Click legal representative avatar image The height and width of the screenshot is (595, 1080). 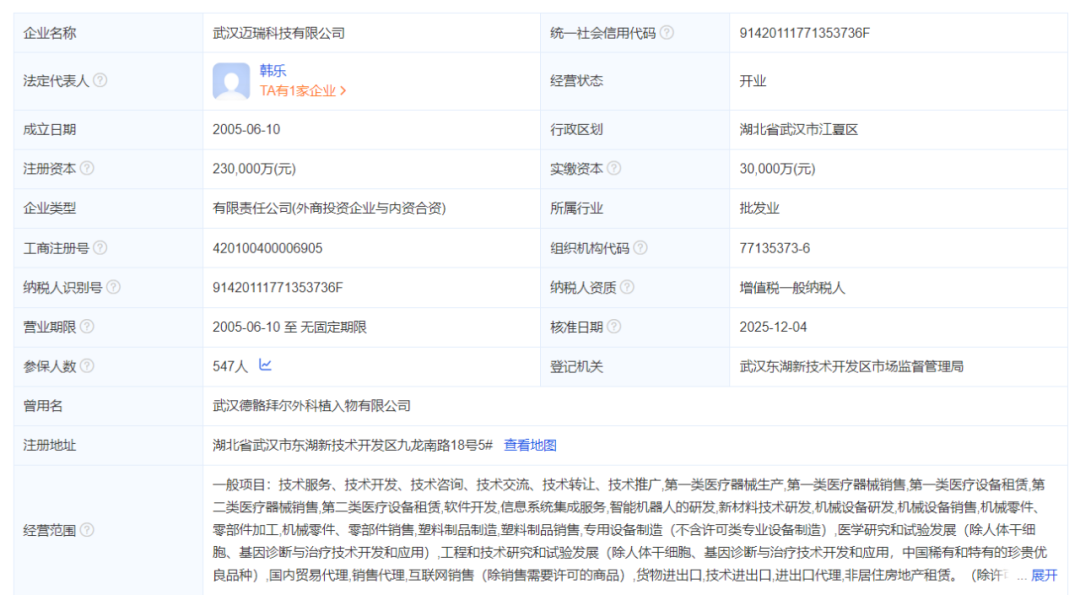[231, 81]
